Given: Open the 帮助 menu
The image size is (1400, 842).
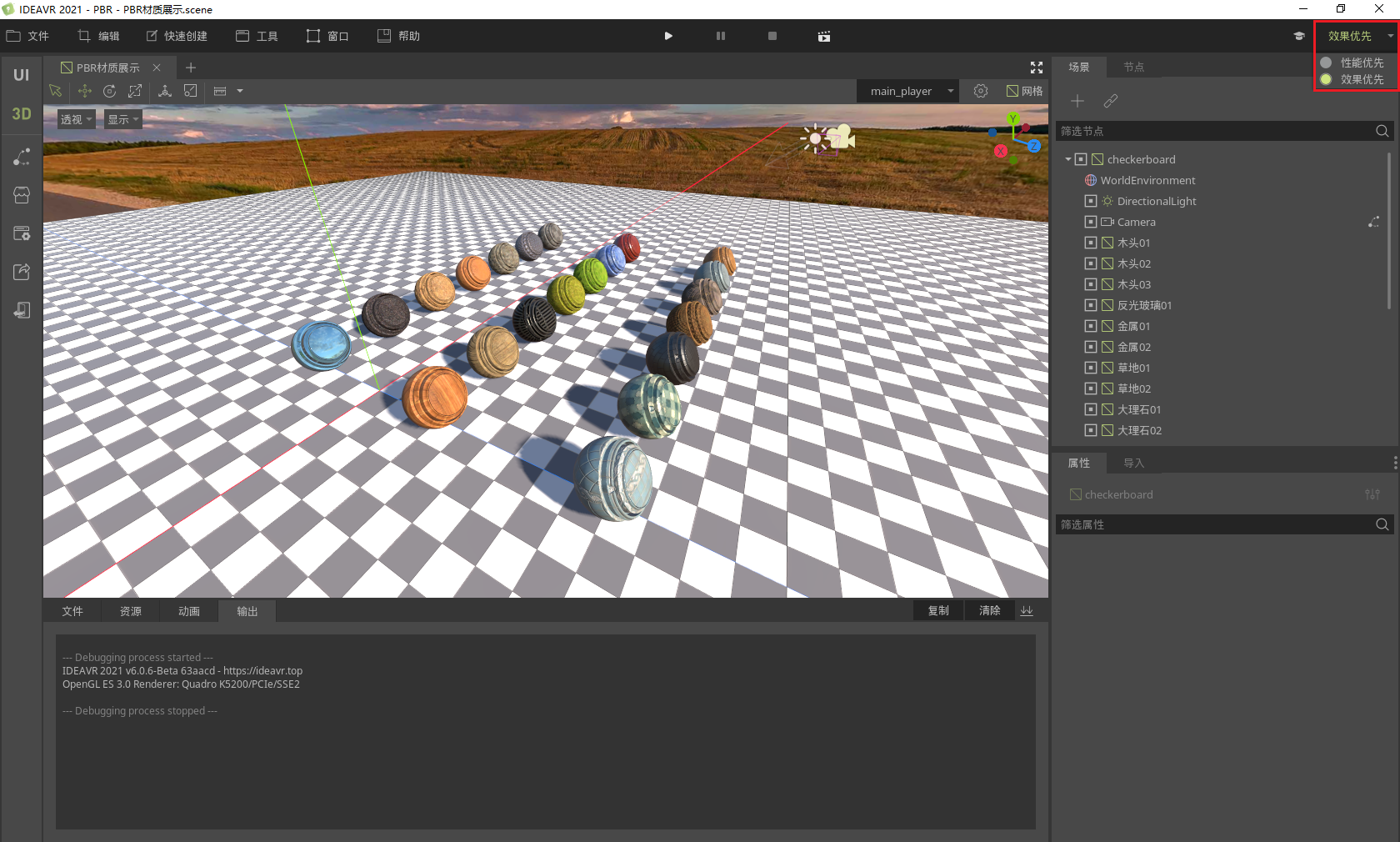Looking at the screenshot, I should 398,36.
